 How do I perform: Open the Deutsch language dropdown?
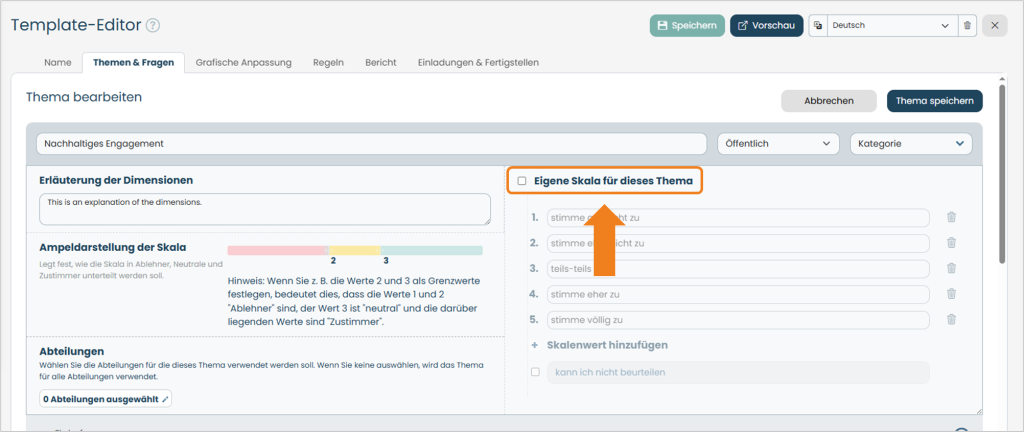point(892,25)
